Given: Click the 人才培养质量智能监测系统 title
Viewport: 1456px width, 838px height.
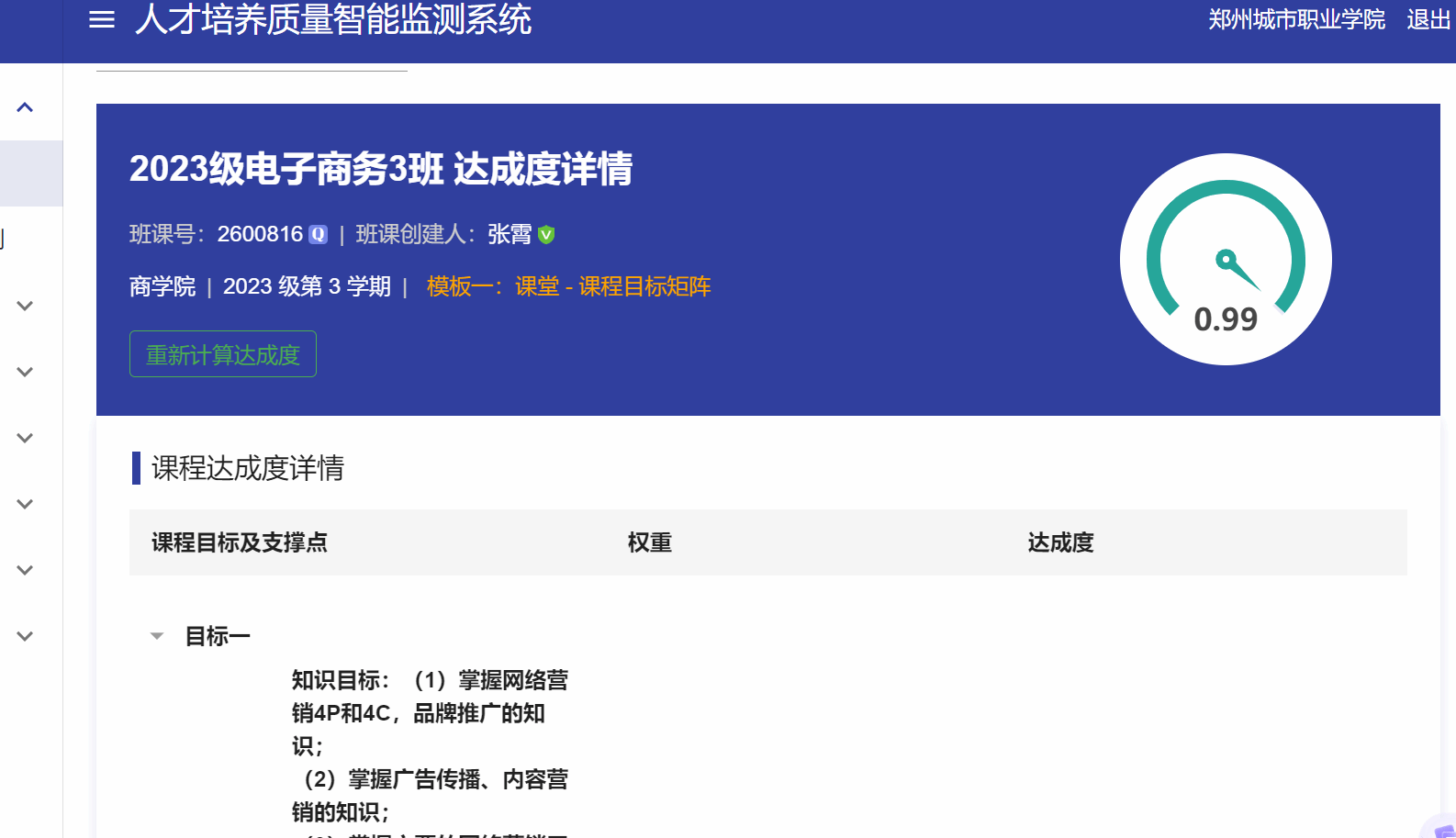Looking at the screenshot, I should (x=333, y=19).
